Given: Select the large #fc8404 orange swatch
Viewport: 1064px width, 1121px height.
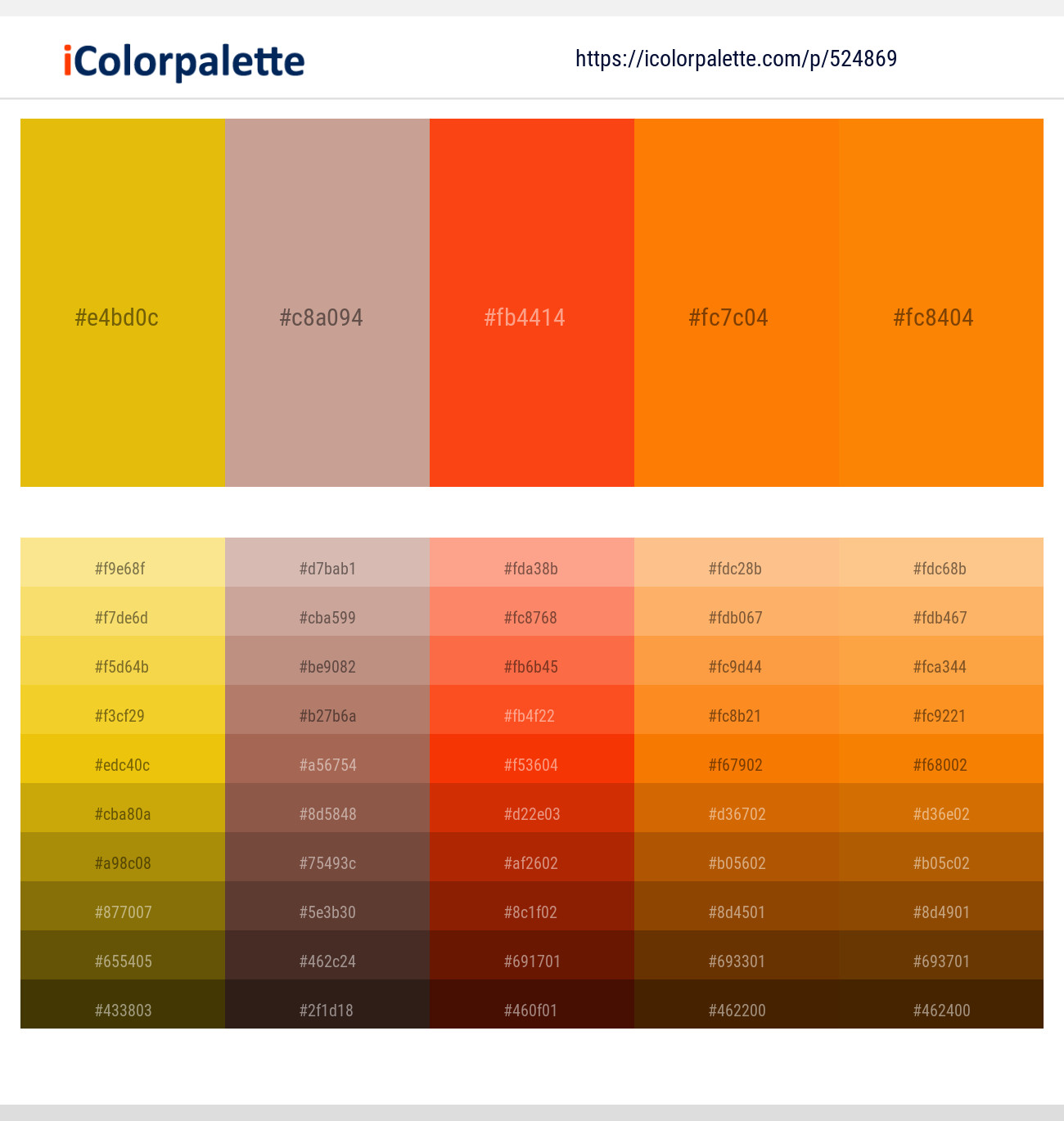Looking at the screenshot, I should point(941,303).
